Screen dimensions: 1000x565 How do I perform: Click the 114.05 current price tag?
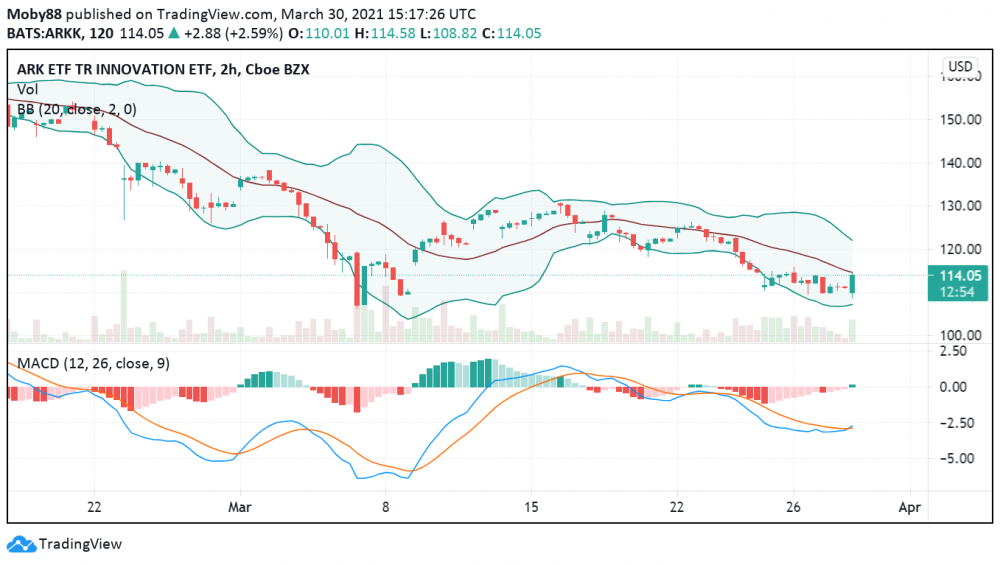960,275
